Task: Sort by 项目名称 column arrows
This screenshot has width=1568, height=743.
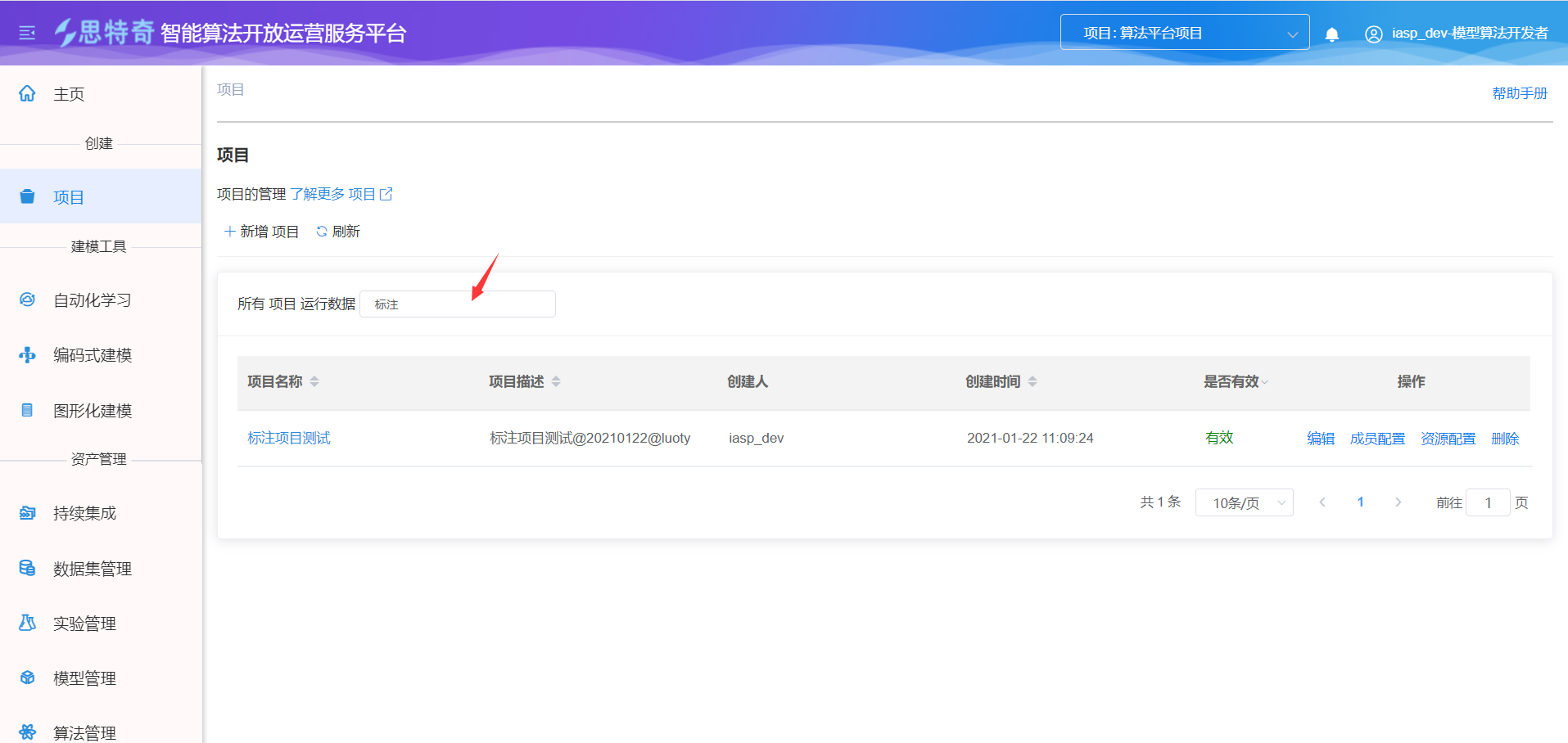Action: [314, 381]
